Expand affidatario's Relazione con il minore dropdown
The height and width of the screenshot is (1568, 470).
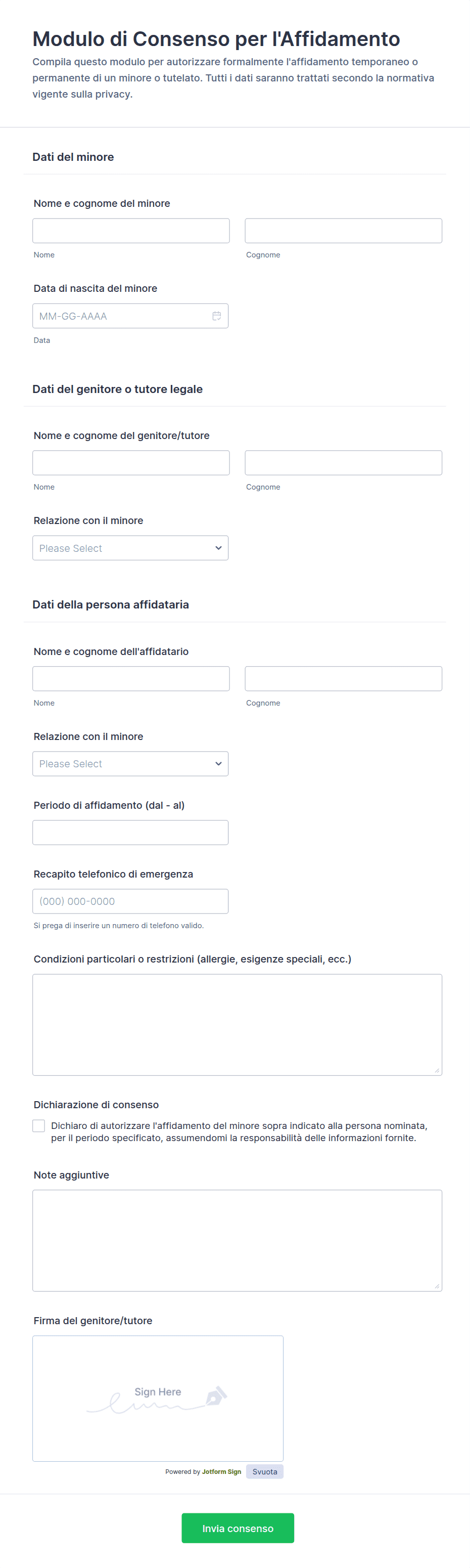click(x=130, y=763)
